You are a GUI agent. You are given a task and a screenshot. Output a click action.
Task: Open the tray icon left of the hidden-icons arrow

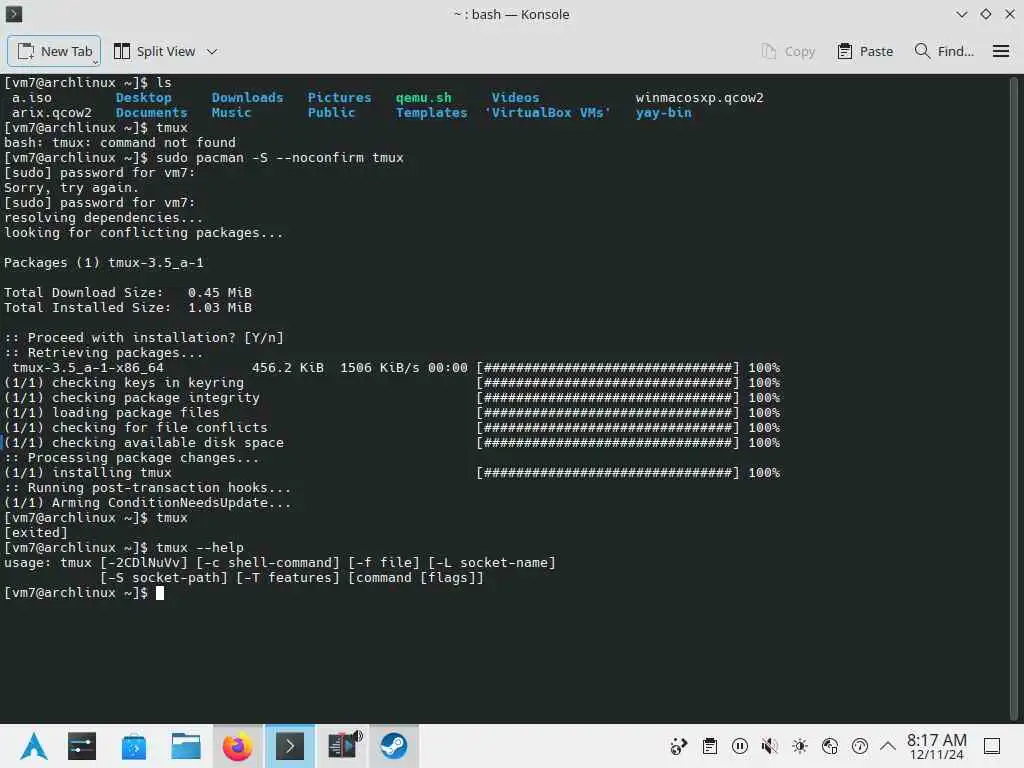tap(860, 746)
